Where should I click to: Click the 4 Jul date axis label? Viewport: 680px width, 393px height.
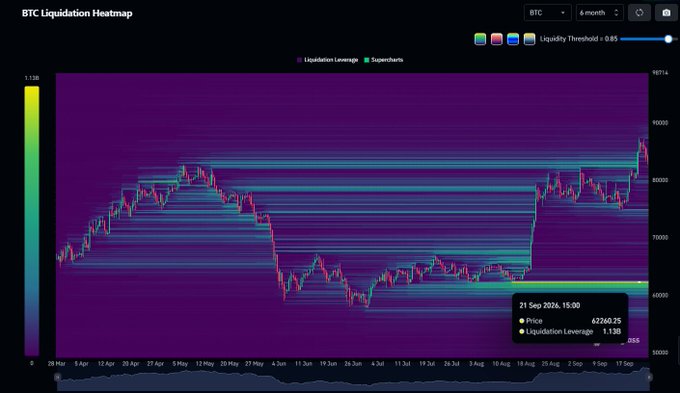[x=377, y=364]
